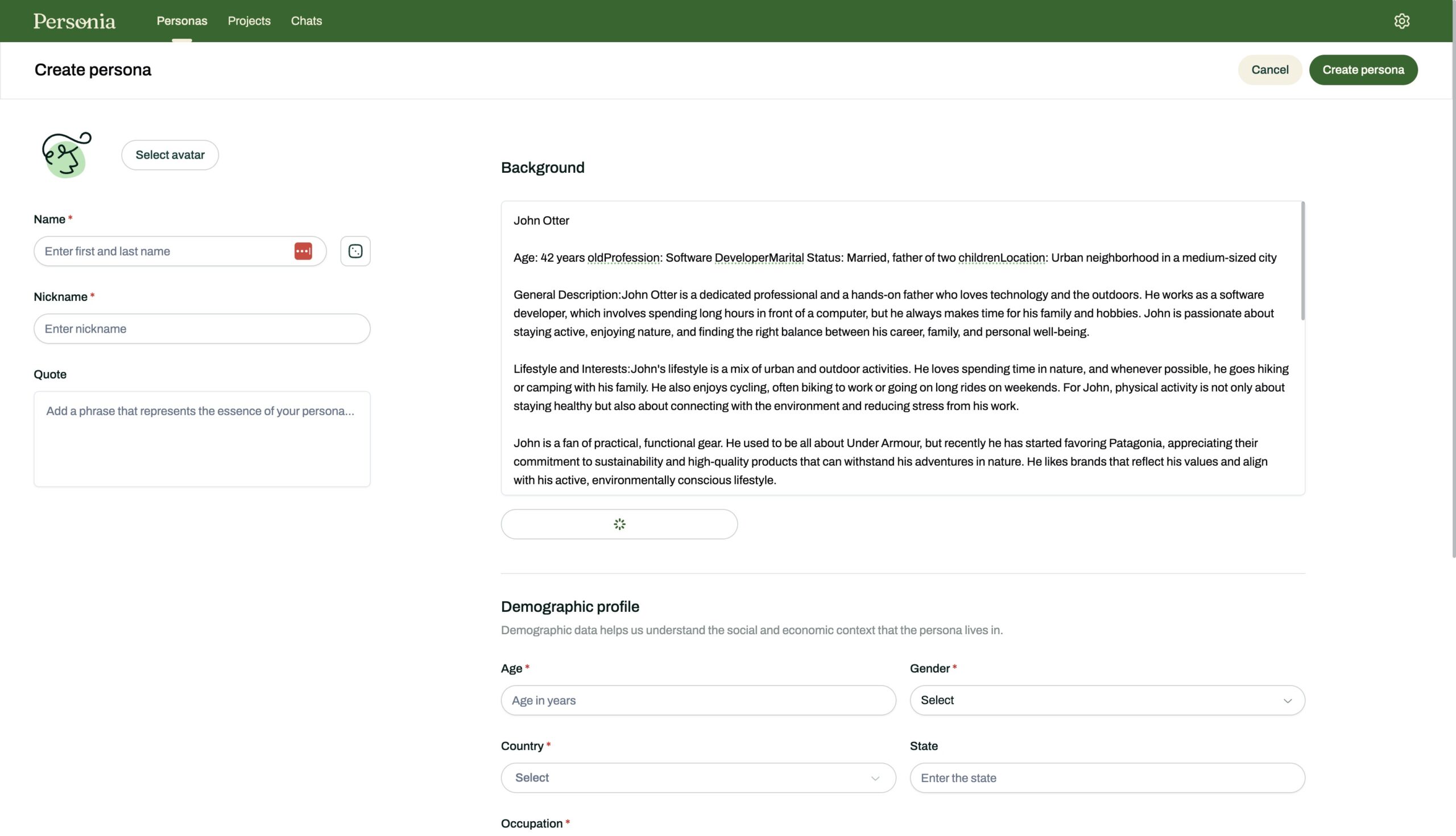Click the underlined word 'oldProfession'
Screen dimensions: 1456x836
coord(623,258)
